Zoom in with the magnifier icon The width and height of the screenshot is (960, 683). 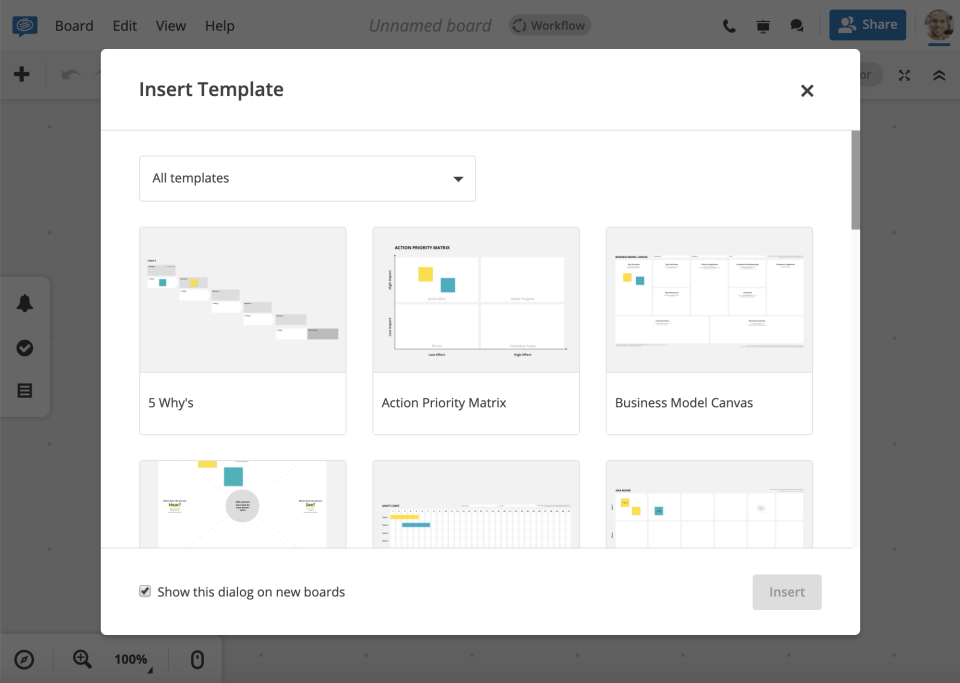(82, 659)
